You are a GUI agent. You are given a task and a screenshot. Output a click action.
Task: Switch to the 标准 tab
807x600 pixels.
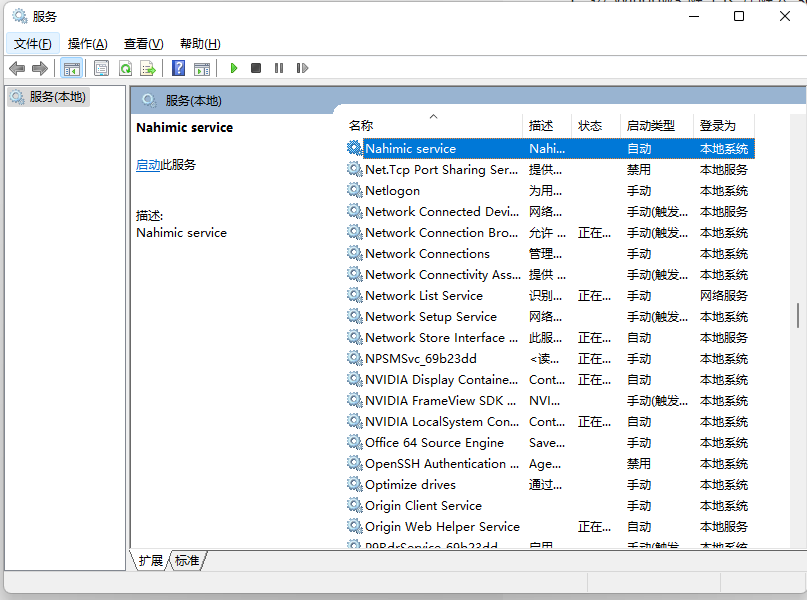[187, 560]
